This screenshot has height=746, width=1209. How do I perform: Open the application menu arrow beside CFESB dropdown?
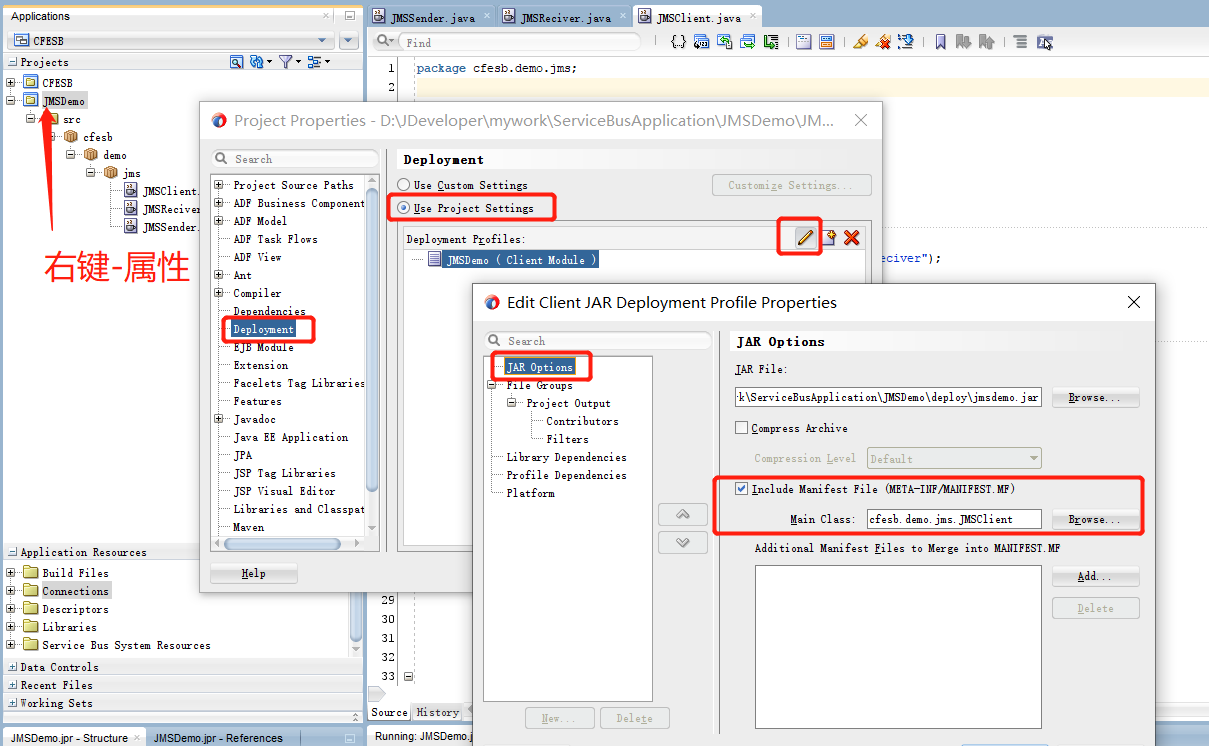click(349, 41)
